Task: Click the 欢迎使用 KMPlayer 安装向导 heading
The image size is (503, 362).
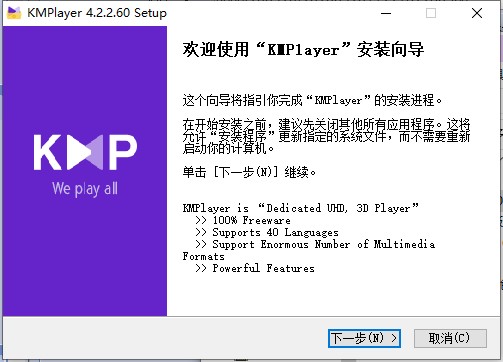Action: [303, 50]
